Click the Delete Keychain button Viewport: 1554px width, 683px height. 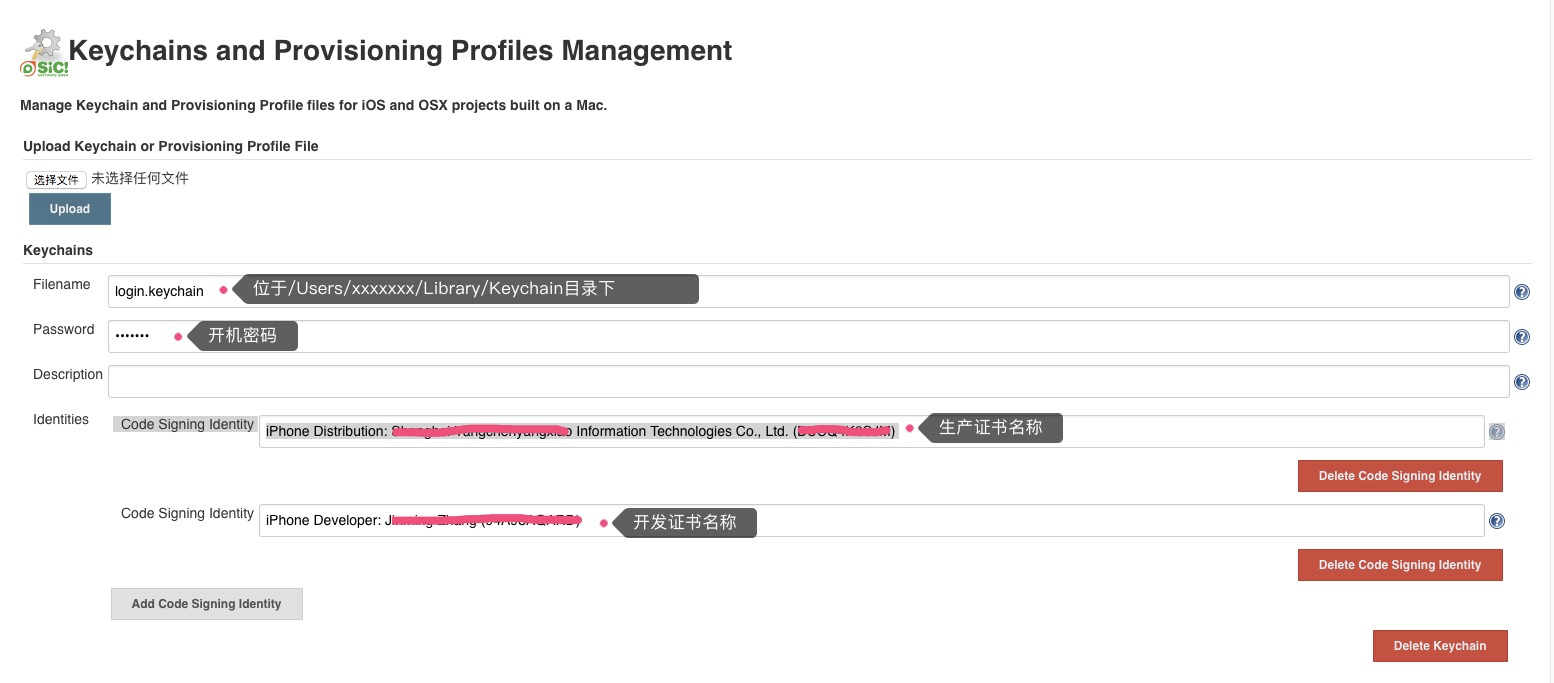click(1440, 646)
